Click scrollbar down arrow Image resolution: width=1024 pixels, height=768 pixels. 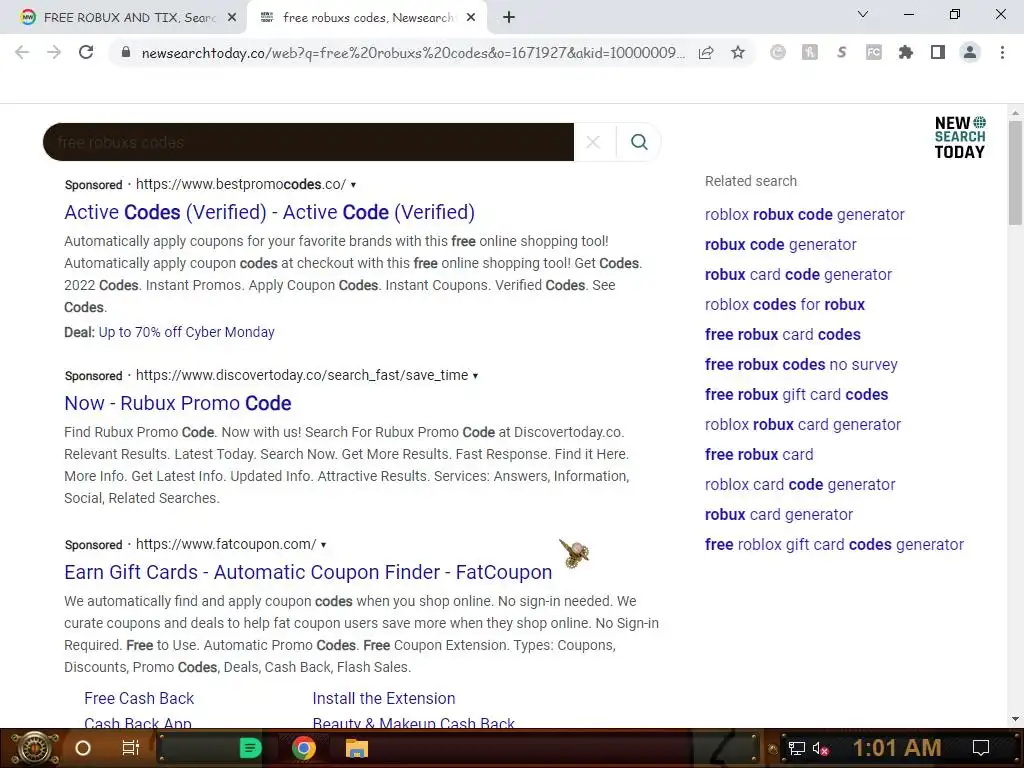click(x=1015, y=719)
